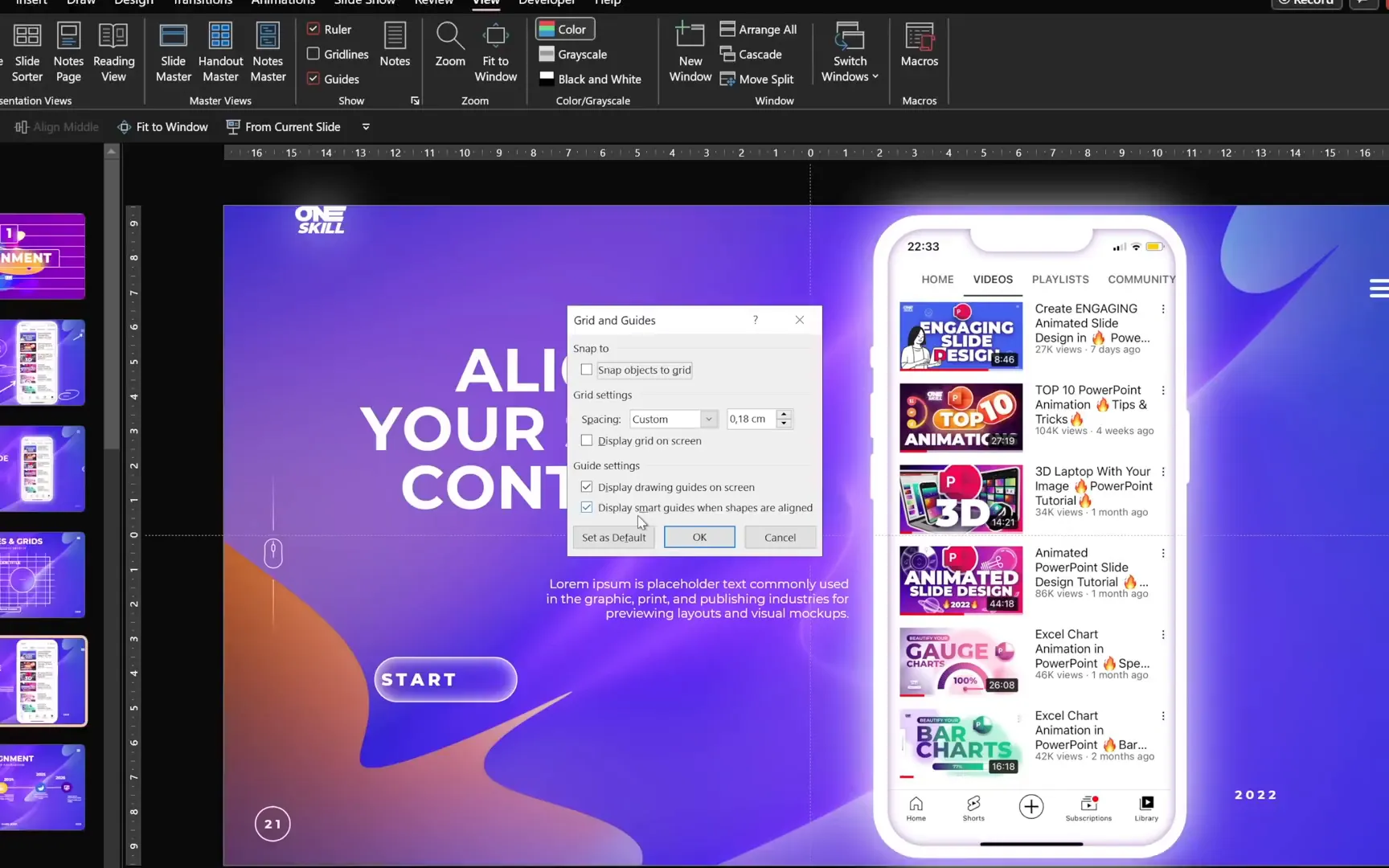Click the plus icon in phone mockup
1389x868 pixels.
point(1030,806)
